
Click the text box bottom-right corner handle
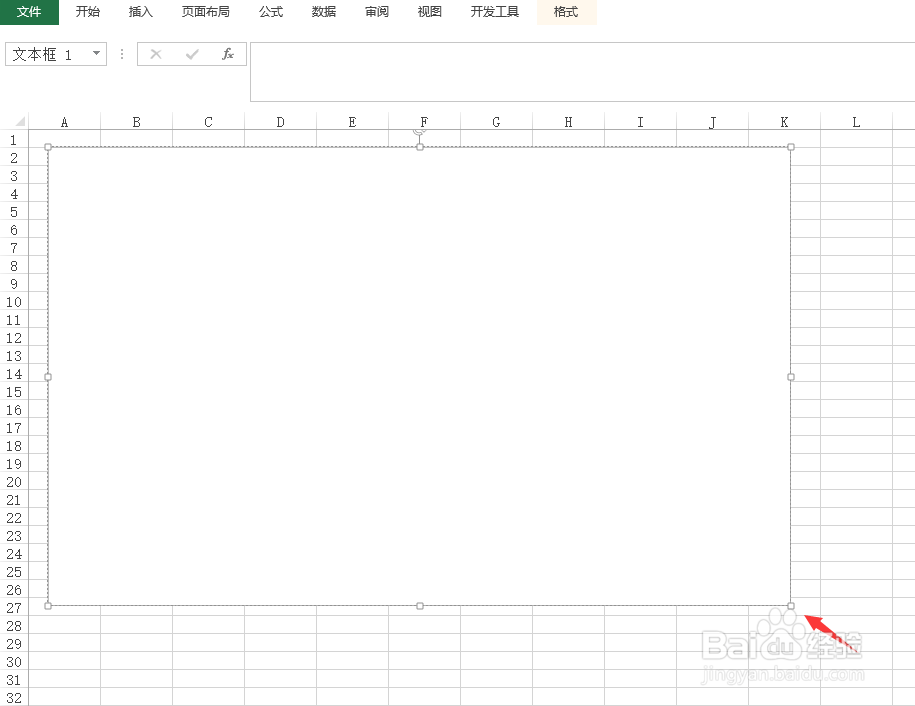point(791,606)
